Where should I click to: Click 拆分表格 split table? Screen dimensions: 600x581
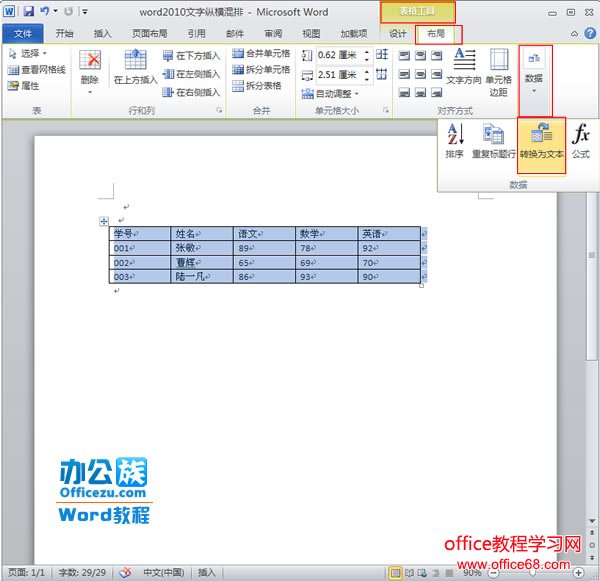pyautogui.click(x=257, y=86)
